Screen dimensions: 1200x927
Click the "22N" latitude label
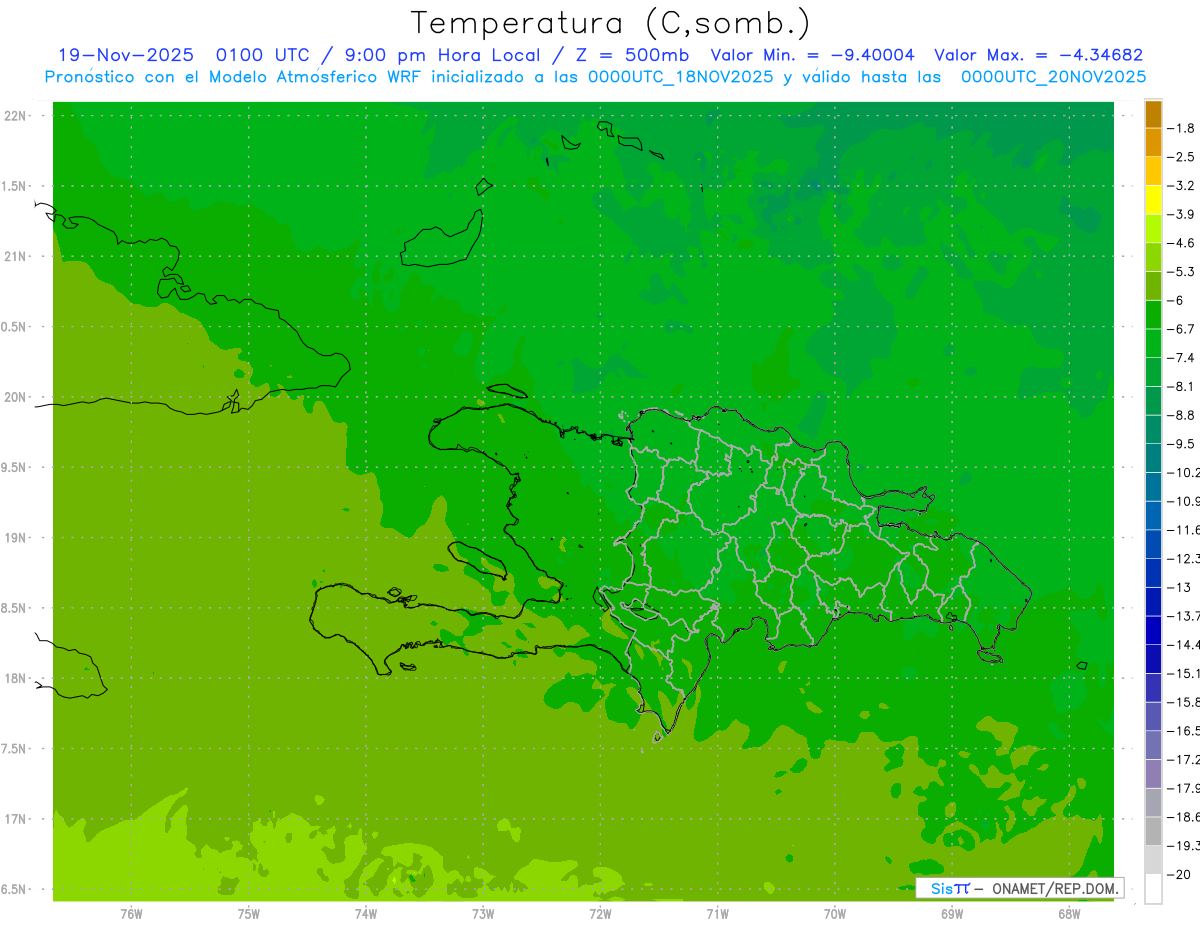pyautogui.click(x=15, y=116)
